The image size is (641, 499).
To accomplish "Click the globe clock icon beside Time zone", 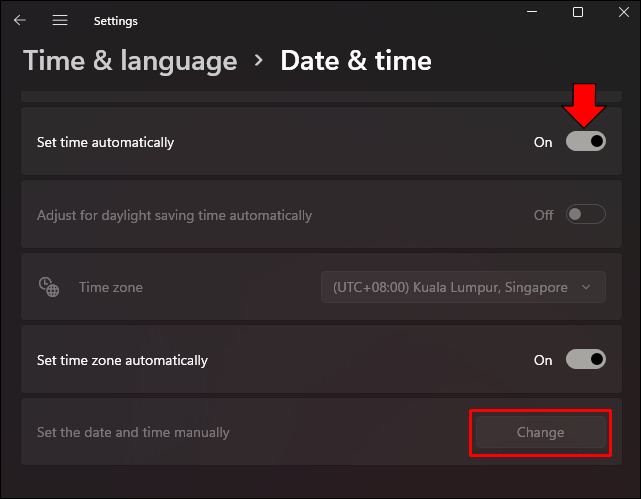I will click(49, 287).
